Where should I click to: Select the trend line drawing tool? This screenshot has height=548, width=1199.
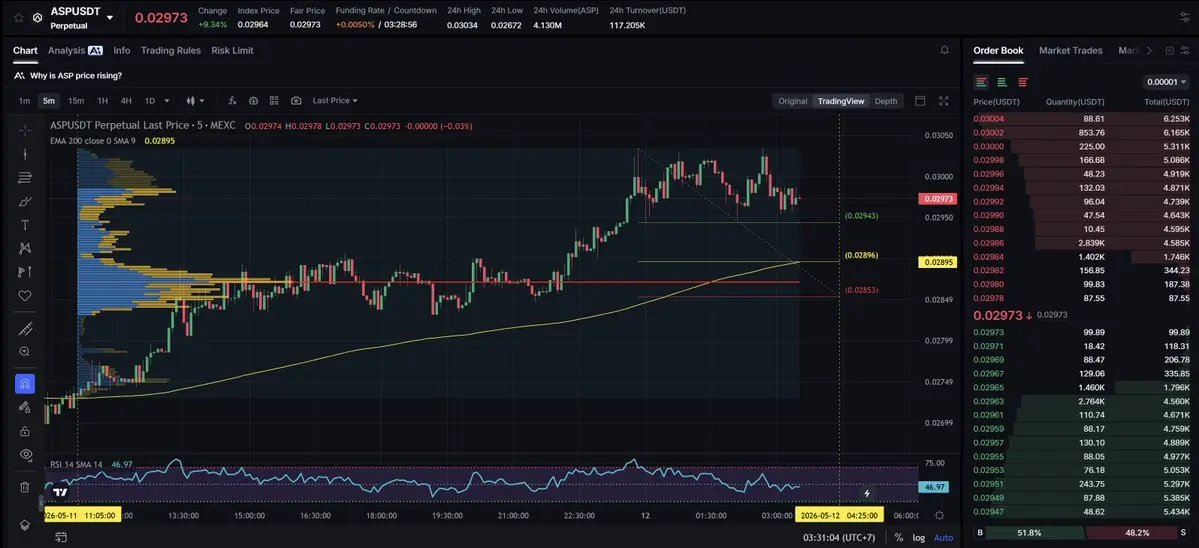point(24,154)
